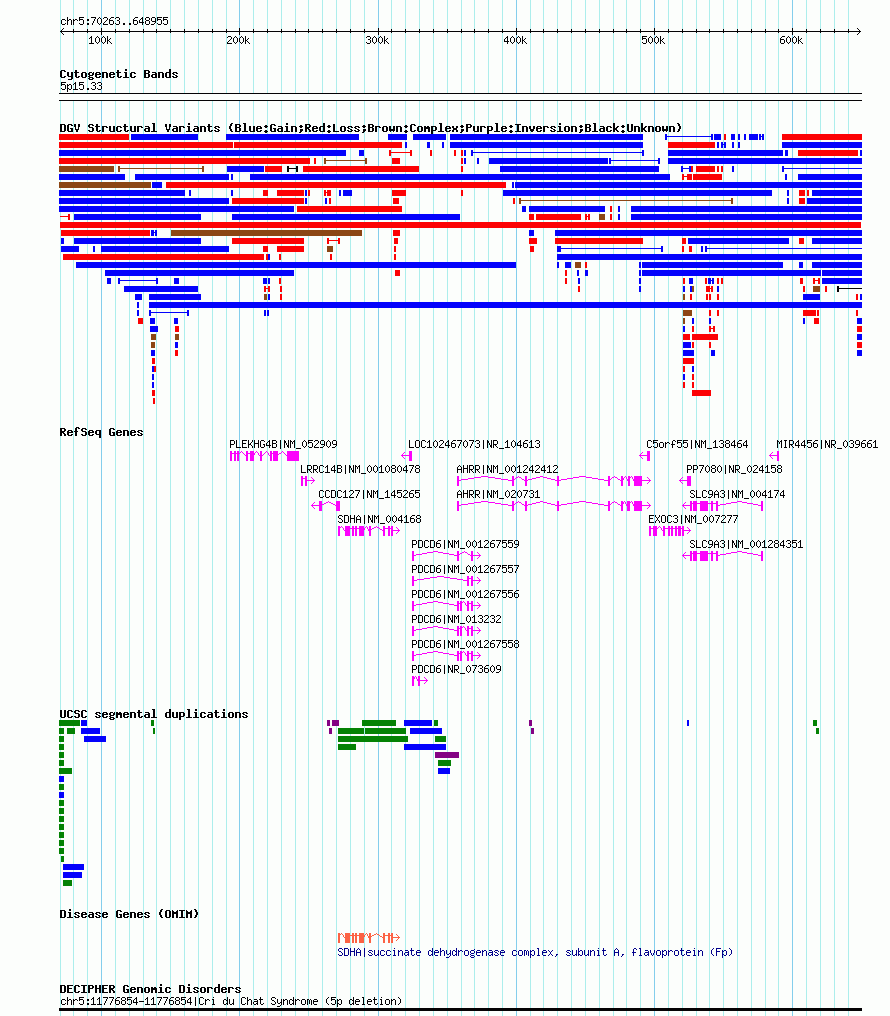Click the 5p15.33 band label
Viewport: 890px width, 1016px height.
(81, 86)
